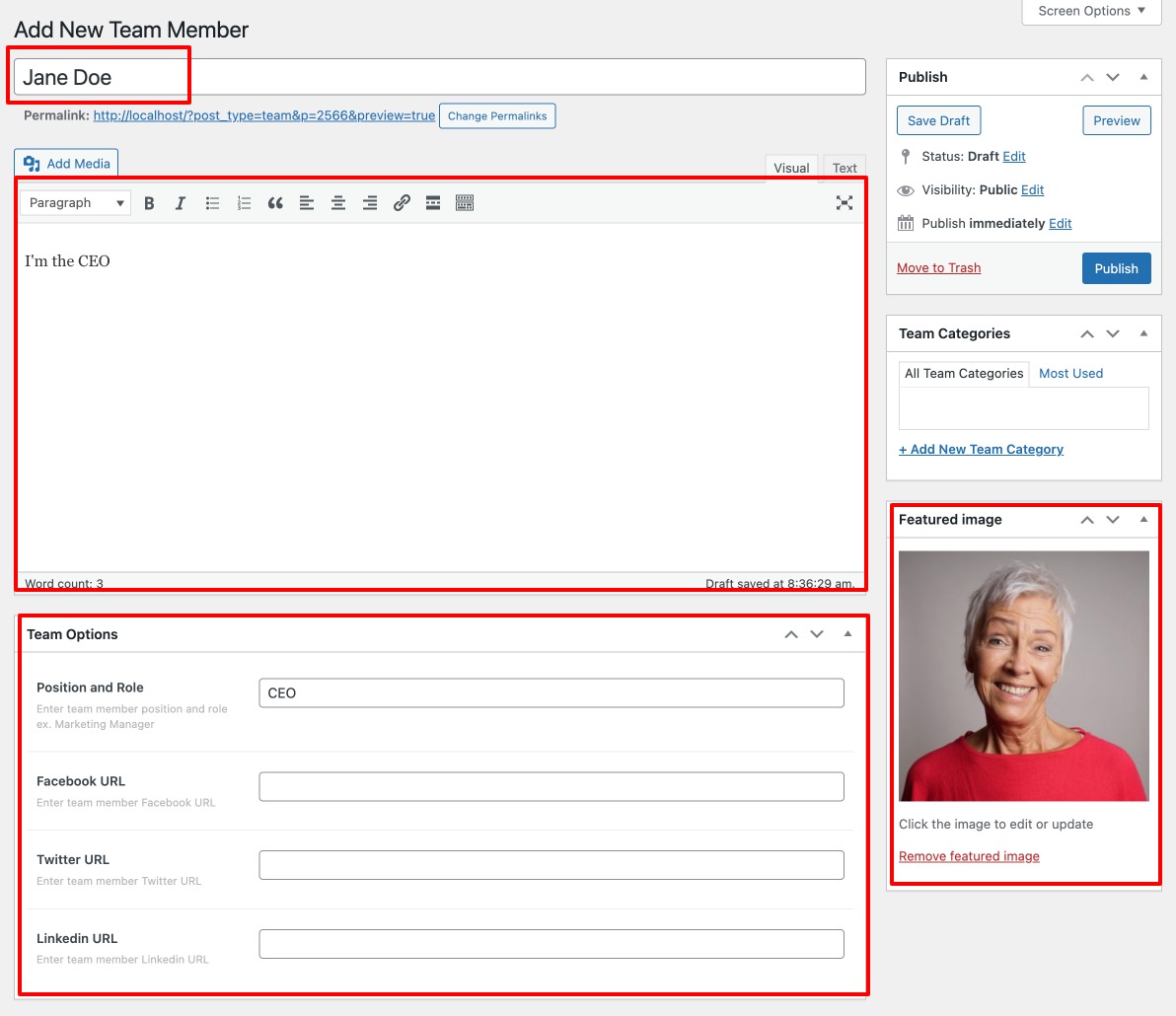The width and height of the screenshot is (1176, 1016).
Task: Insert a Read More tag
Action: pos(433,203)
